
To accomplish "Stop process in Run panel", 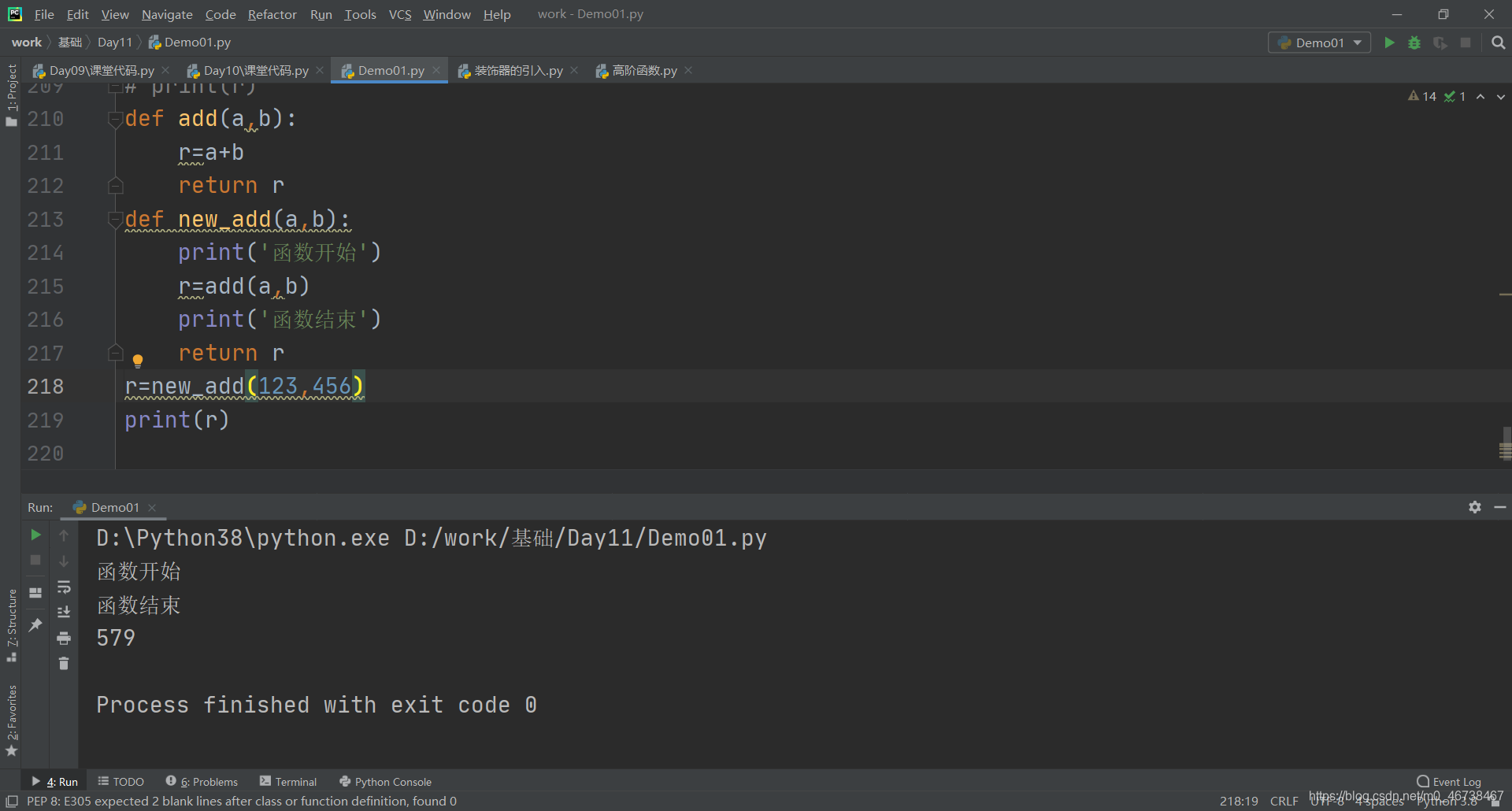I will pos(35,561).
